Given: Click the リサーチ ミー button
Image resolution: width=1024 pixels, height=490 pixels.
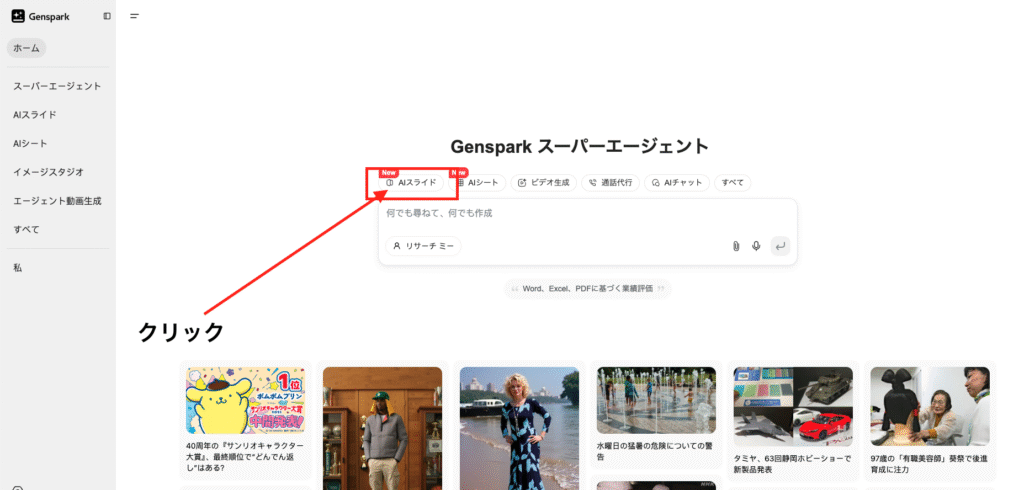Looking at the screenshot, I should 423,246.
